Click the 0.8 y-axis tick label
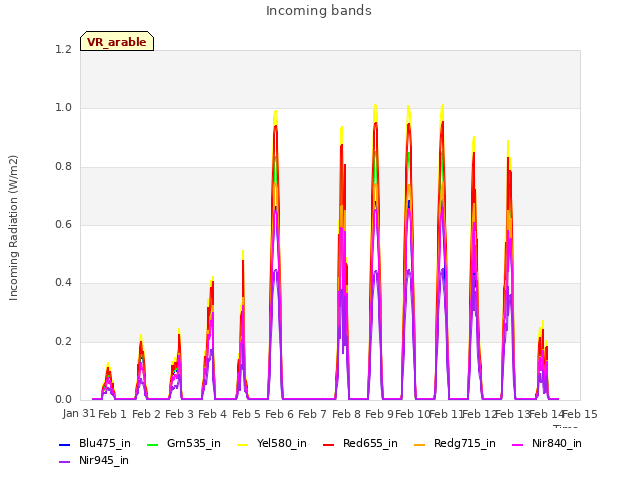Screen dimensions: 640x480 63,167
